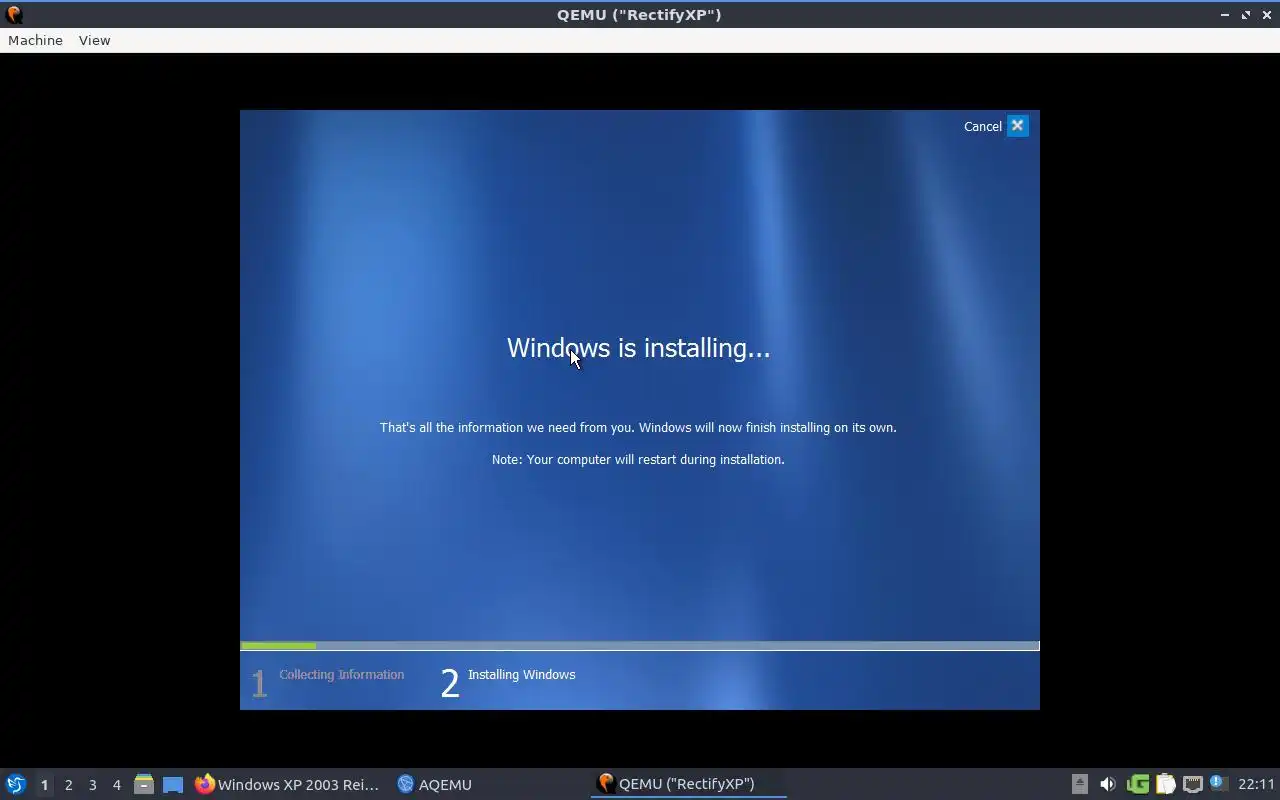This screenshot has height=800, width=1280.
Task: Select QEMU RectifyXP taskbar entry
Action: pyautogui.click(x=688, y=784)
